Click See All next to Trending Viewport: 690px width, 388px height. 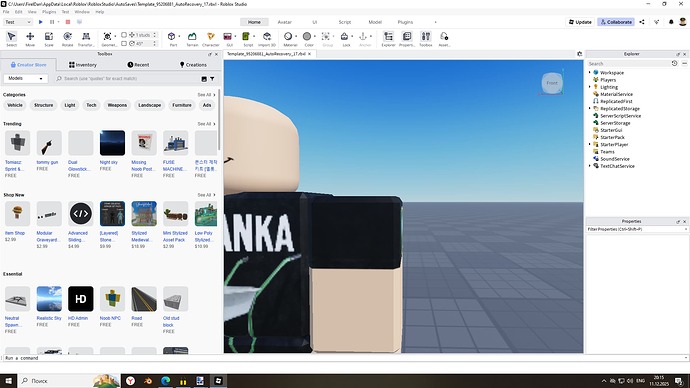pos(206,124)
